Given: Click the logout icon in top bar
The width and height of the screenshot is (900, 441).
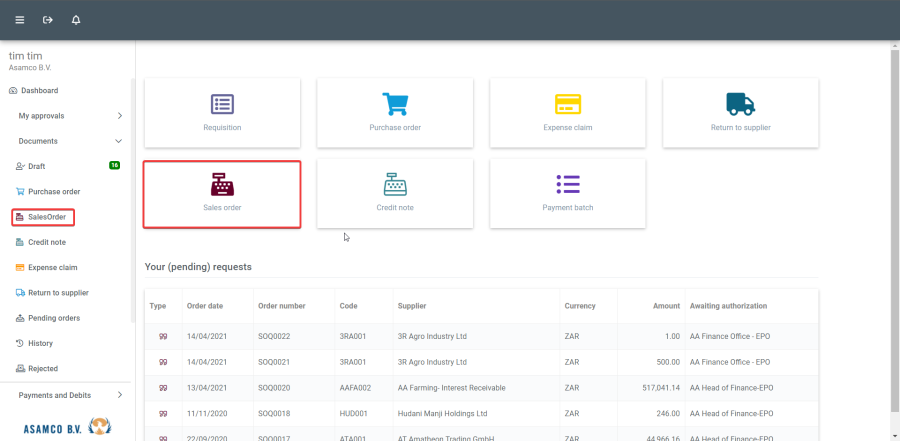Looking at the screenshot, I should pos(48,20).
